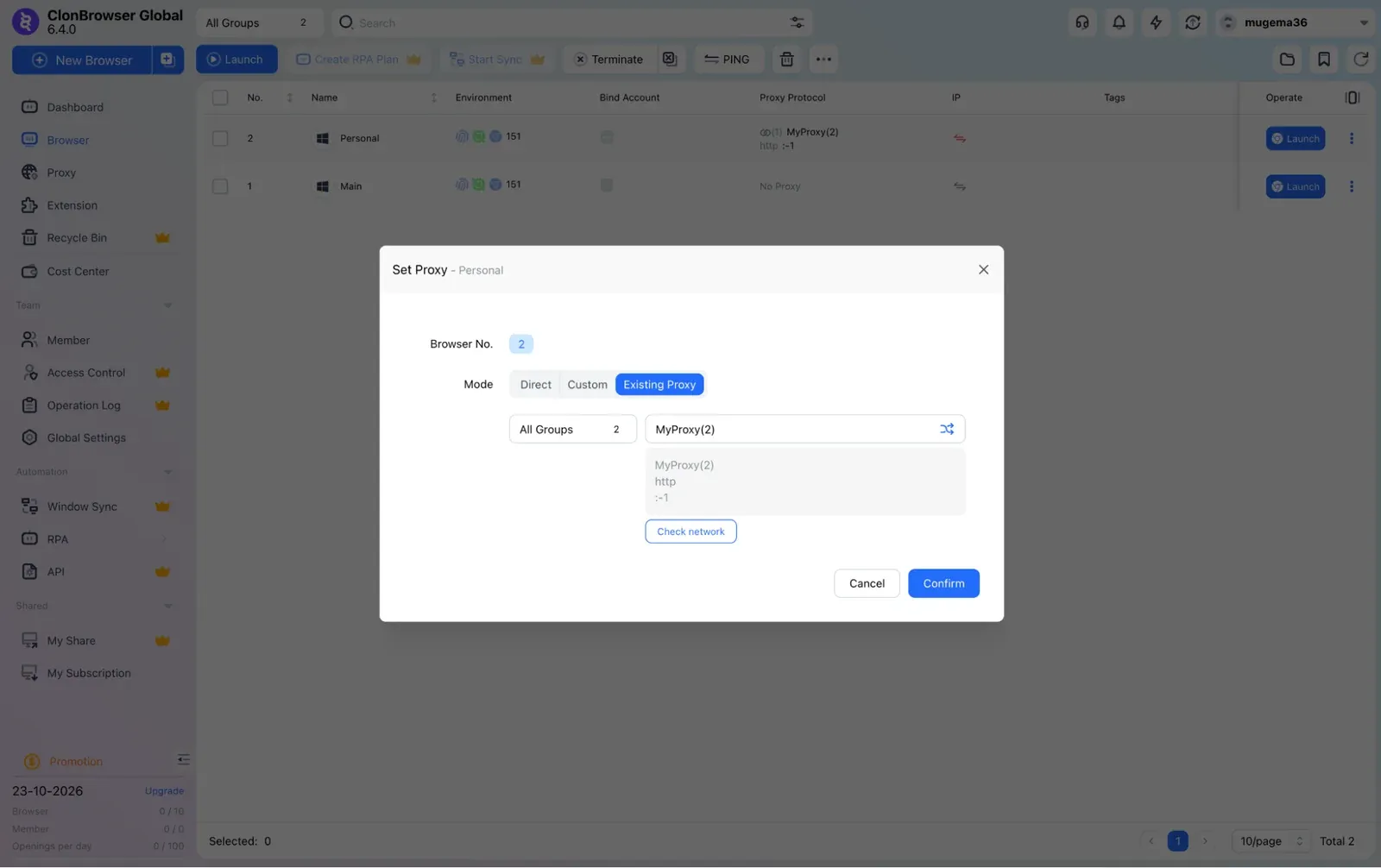
Task: Open the mugema36 account dropdown
Action: [x=1295, y=22]
